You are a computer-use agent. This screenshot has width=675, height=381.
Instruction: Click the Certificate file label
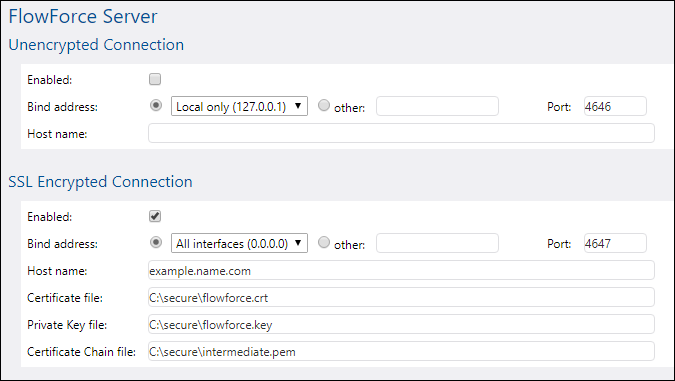[65, 297]
